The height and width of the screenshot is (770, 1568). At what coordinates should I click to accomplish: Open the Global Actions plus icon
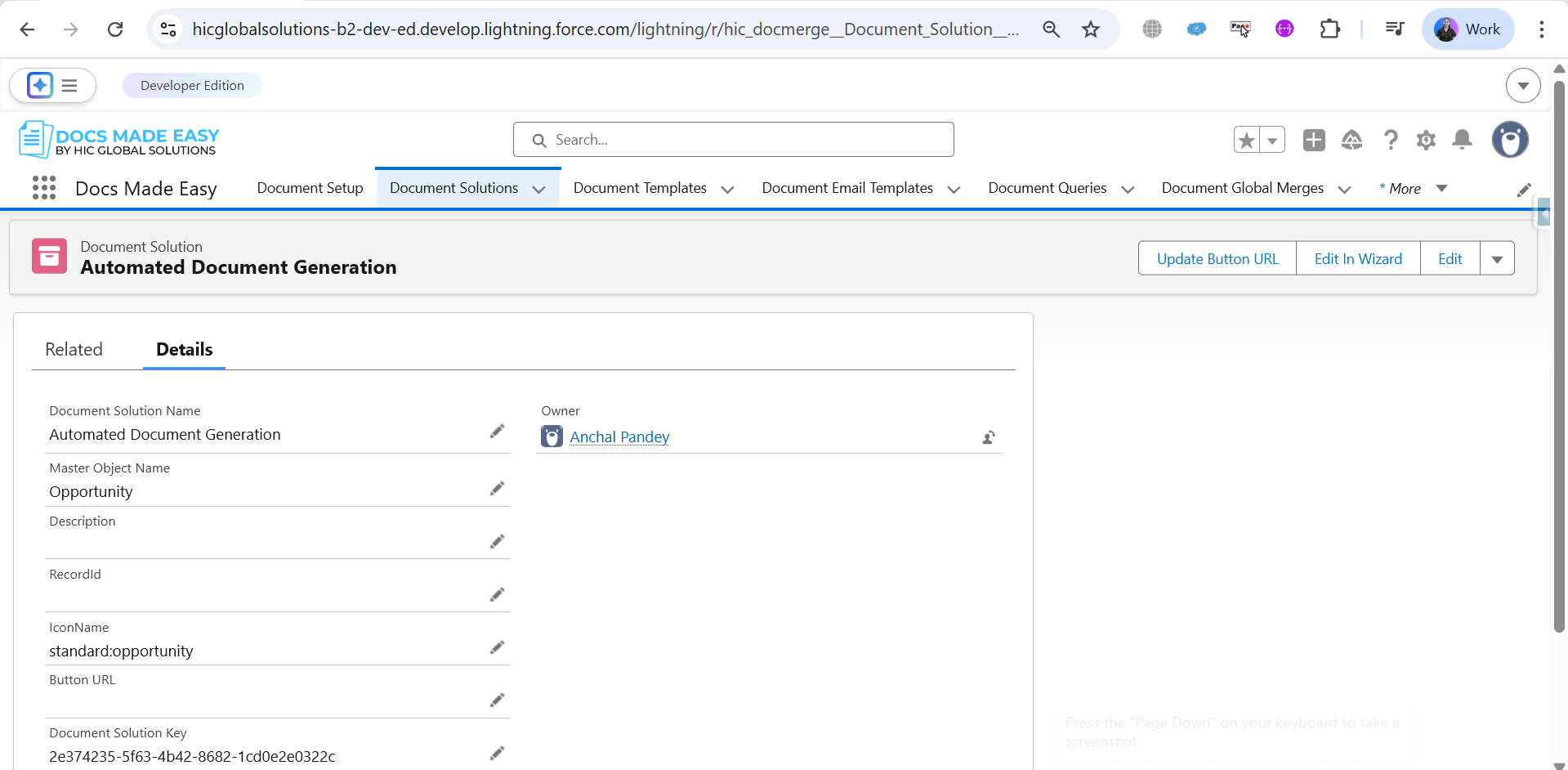click(x=1314, y=140)
